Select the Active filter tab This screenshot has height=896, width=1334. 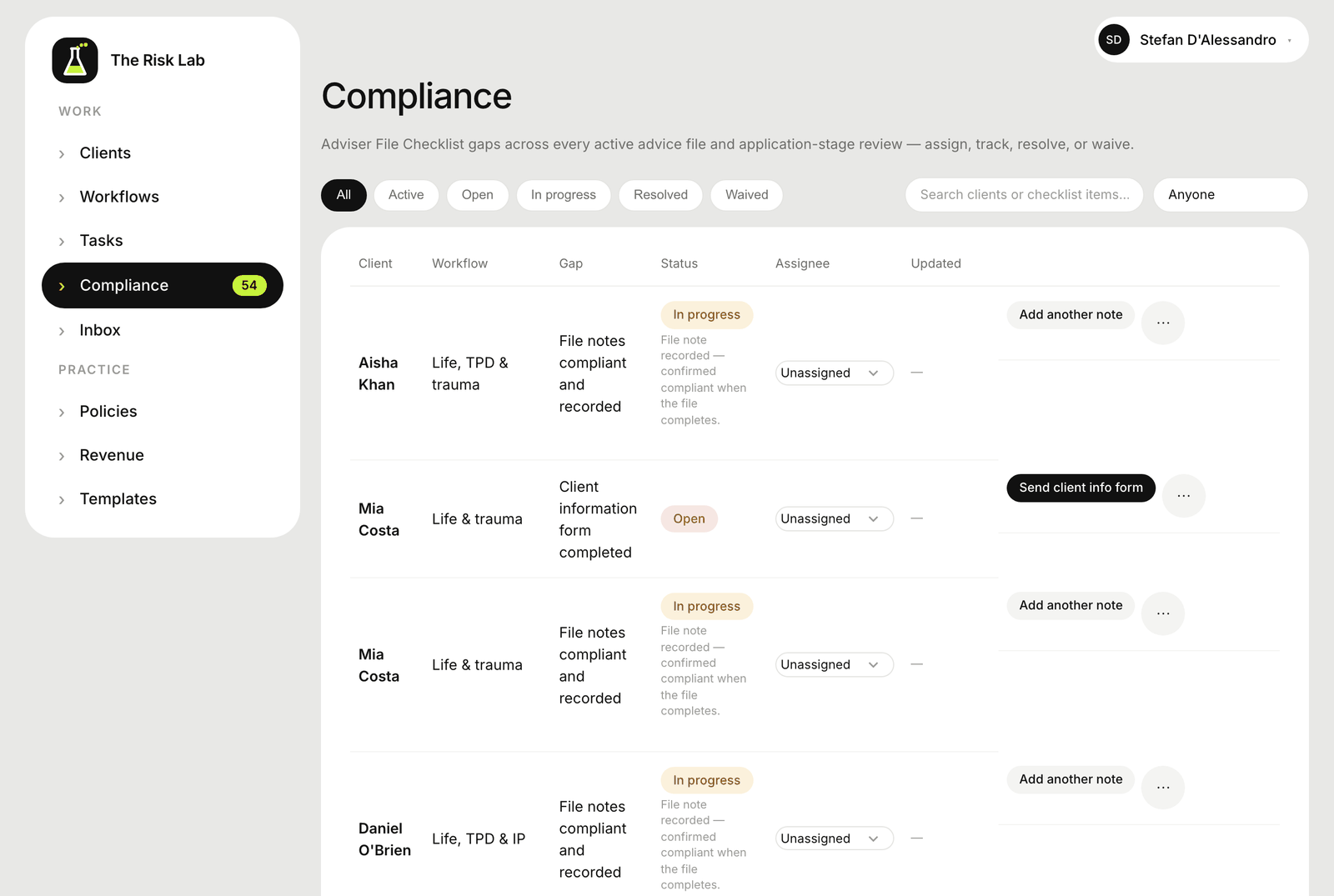pos(406,195)
